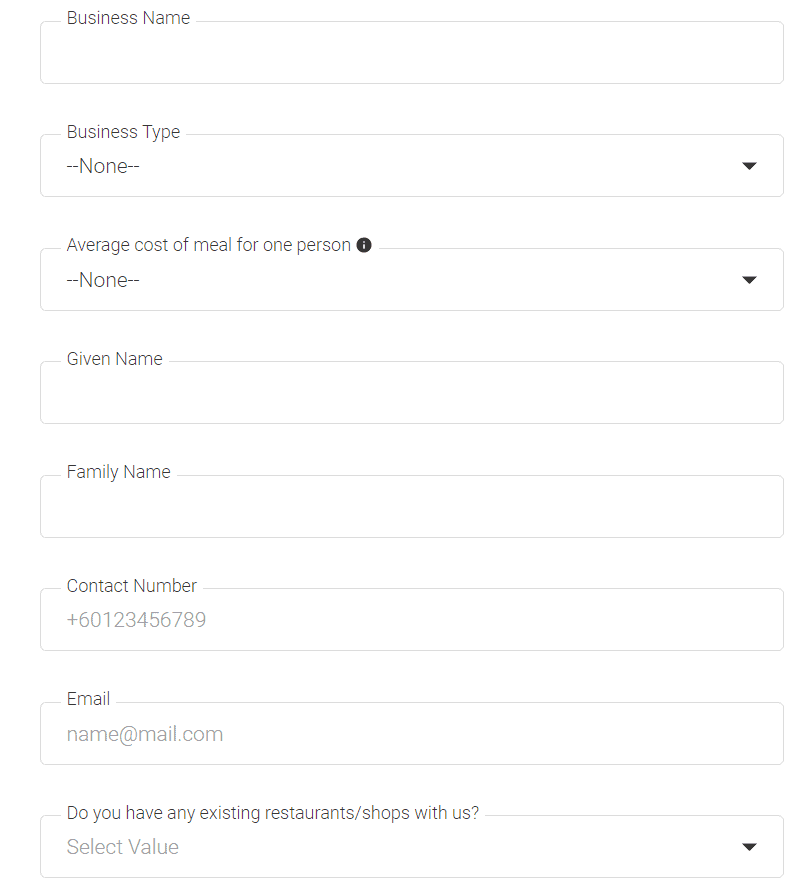This screenshot has height=895, width=810.
Task: Click the Business Type dropdown arrow
Action: tap(749, 166)
